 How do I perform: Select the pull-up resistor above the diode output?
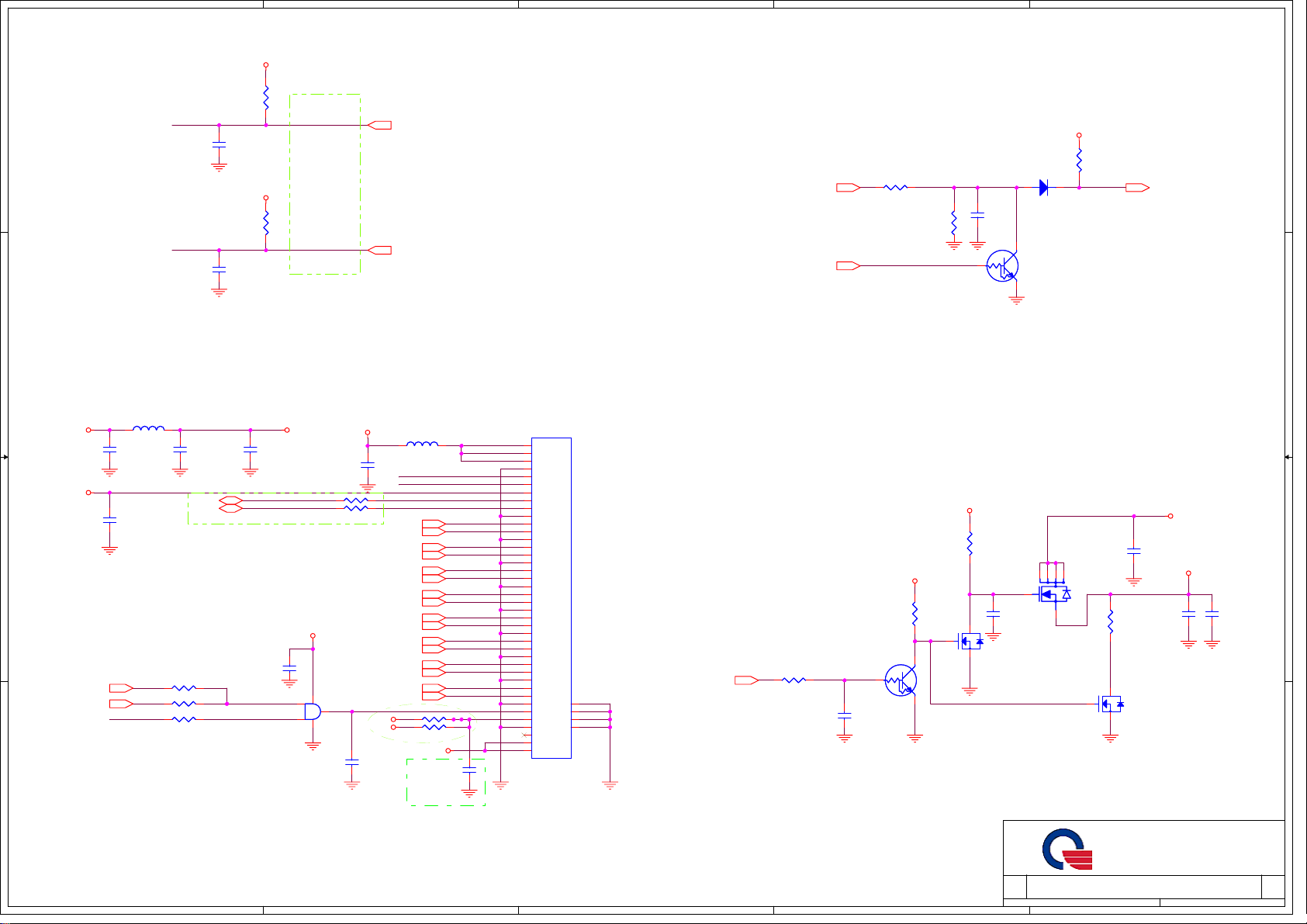pos(1079,161)
